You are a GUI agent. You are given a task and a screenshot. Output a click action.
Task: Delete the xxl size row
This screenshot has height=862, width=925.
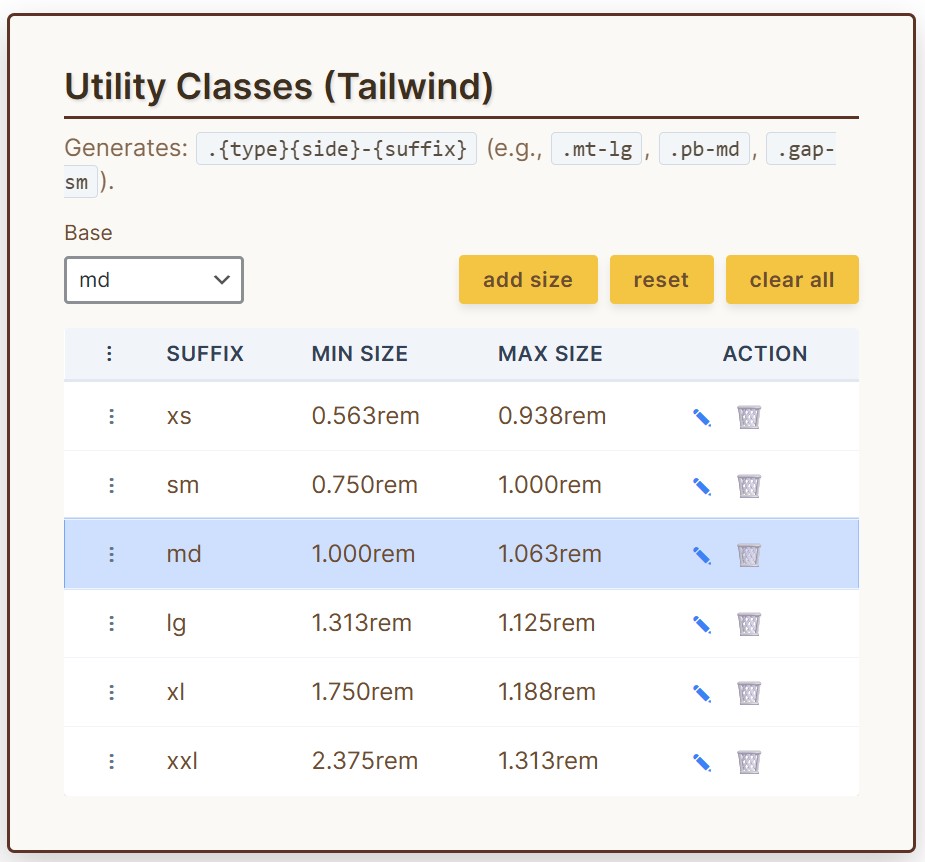pyautogui.click(x=749, y=762)
